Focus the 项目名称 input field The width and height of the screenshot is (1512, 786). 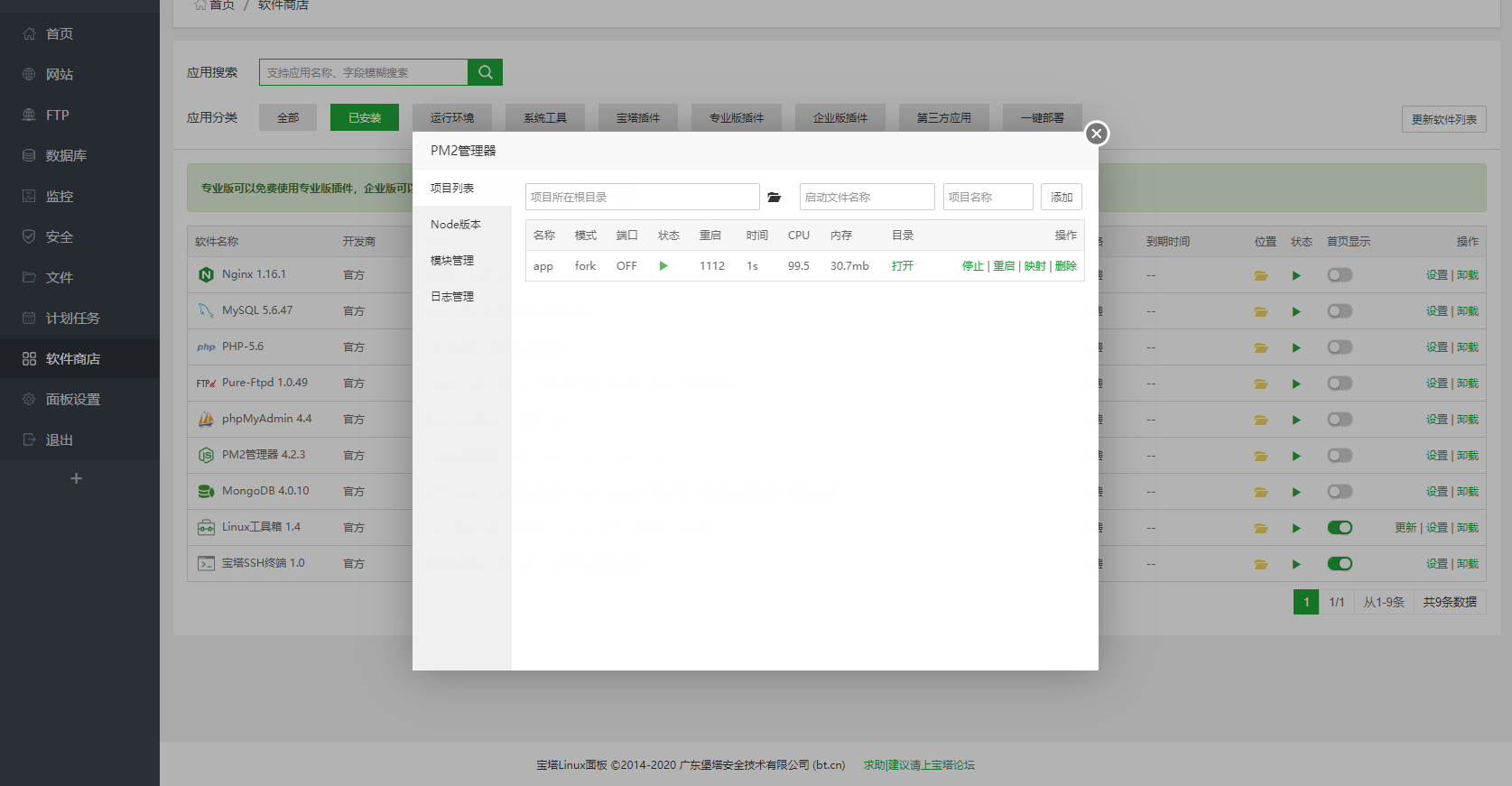tap(988, 197)
